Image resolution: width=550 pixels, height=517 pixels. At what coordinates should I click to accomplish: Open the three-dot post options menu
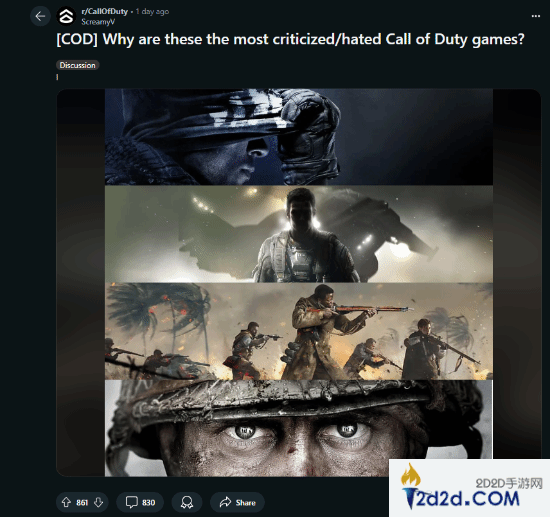(536, 16)
